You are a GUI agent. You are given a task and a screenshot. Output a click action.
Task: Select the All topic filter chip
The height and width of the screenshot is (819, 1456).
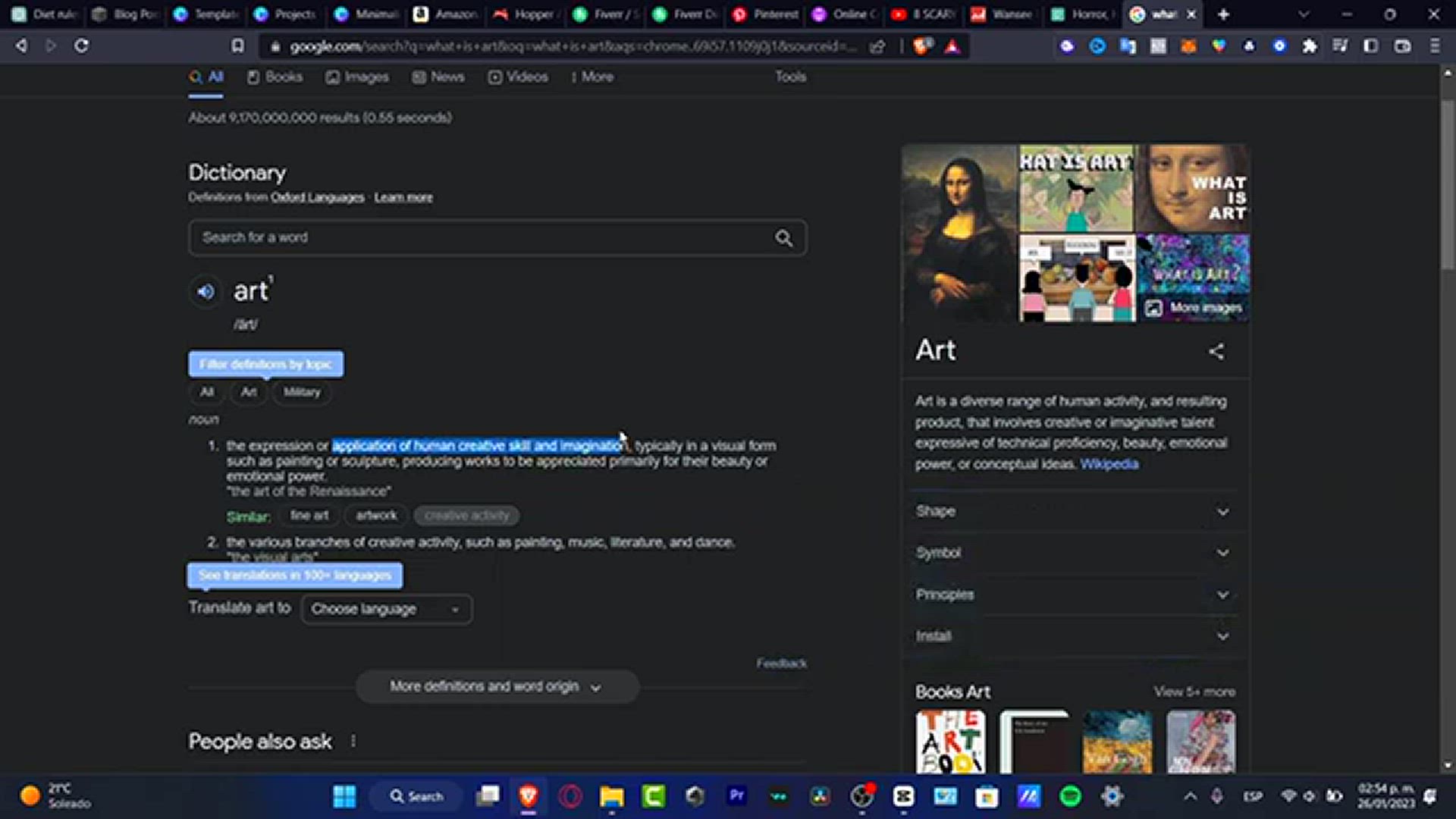(x=206, y=392)
